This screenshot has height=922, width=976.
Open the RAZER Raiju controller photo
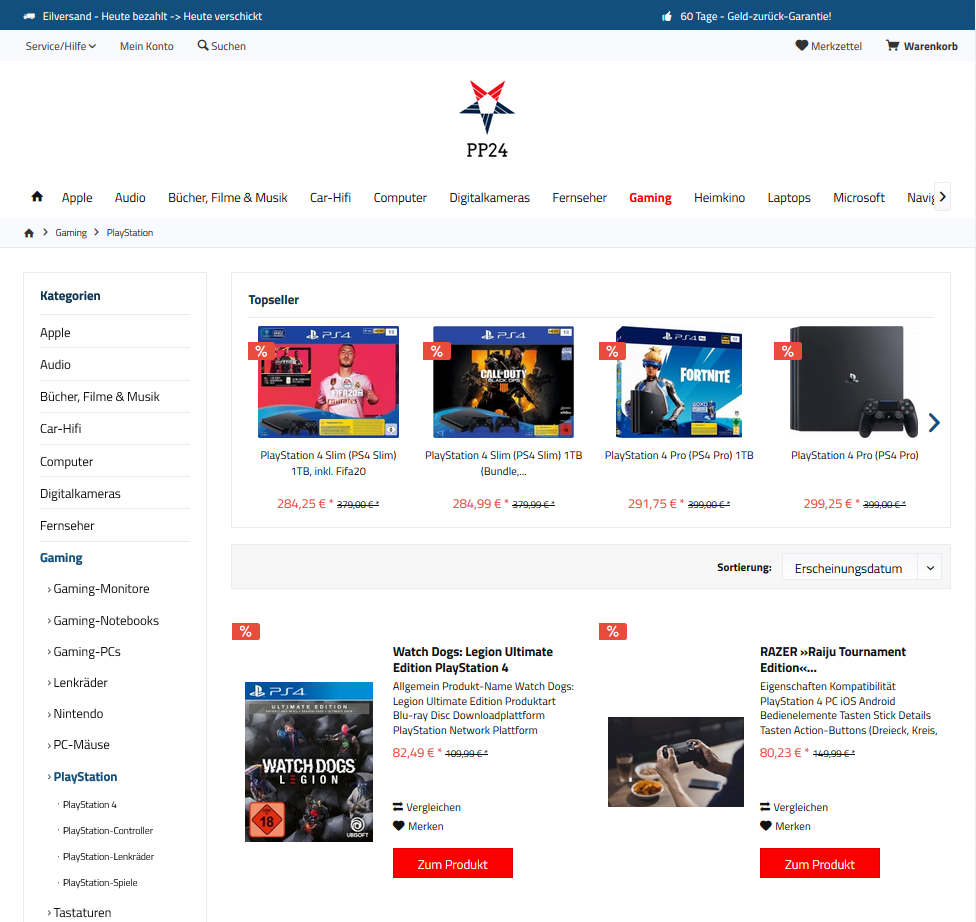pos(676,762)
